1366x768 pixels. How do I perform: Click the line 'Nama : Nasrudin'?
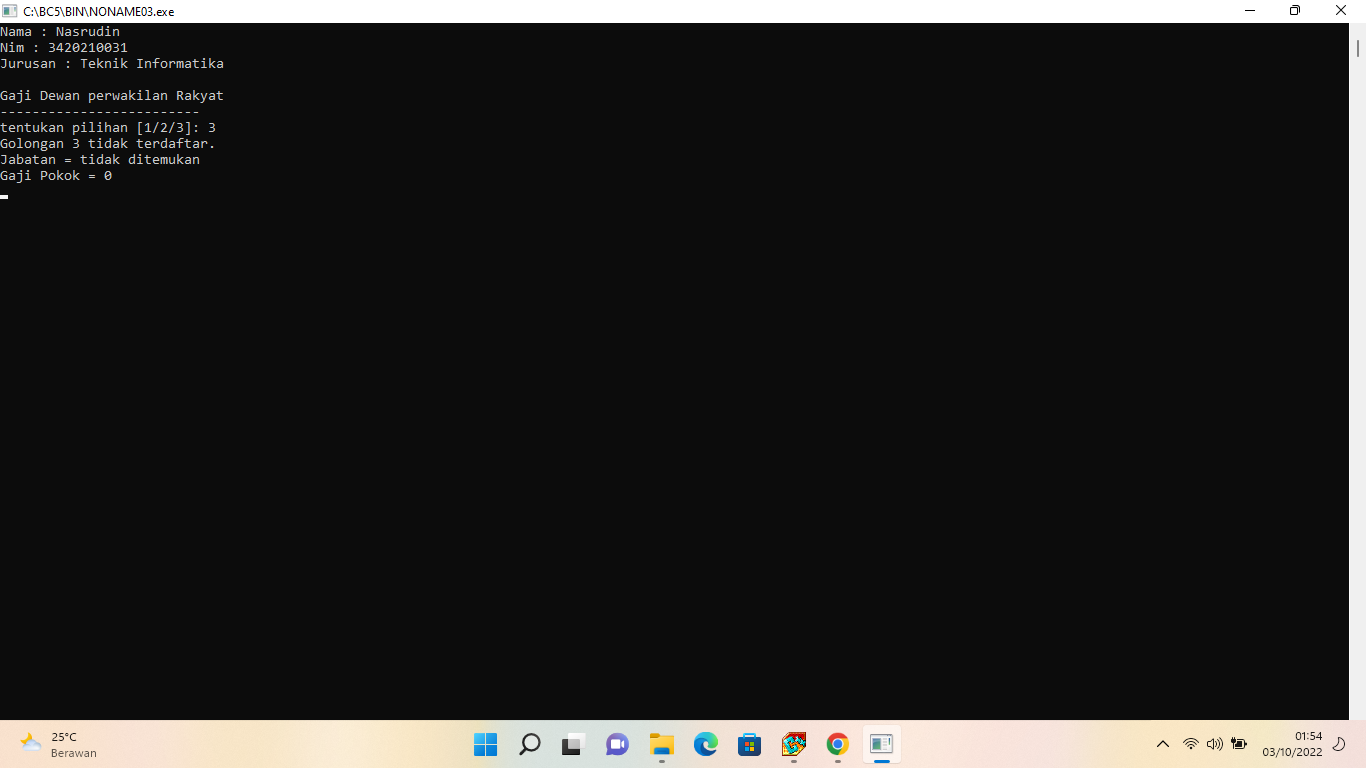60,32
